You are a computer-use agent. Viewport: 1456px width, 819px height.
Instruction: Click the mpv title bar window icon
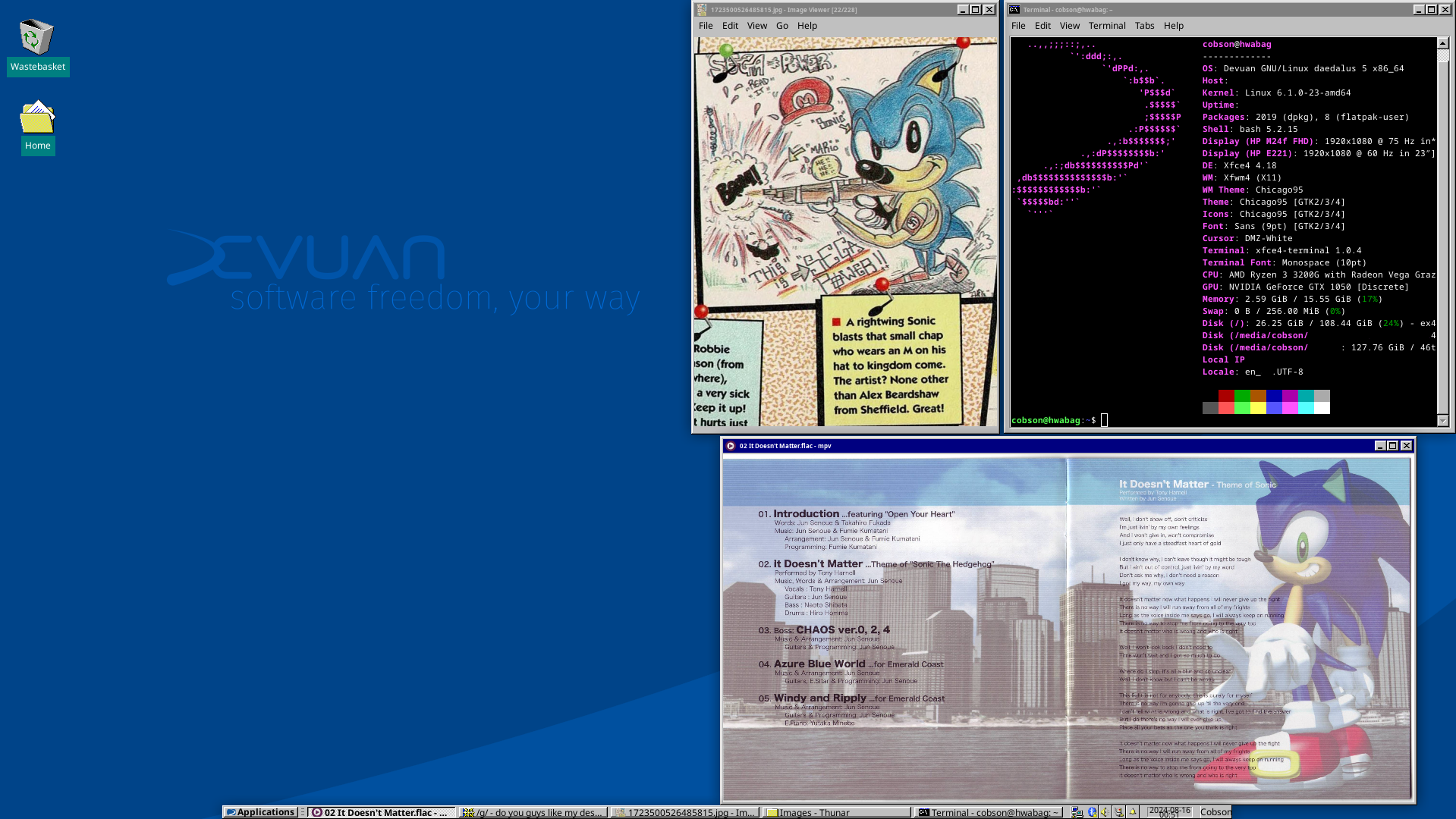pos(731,446)
